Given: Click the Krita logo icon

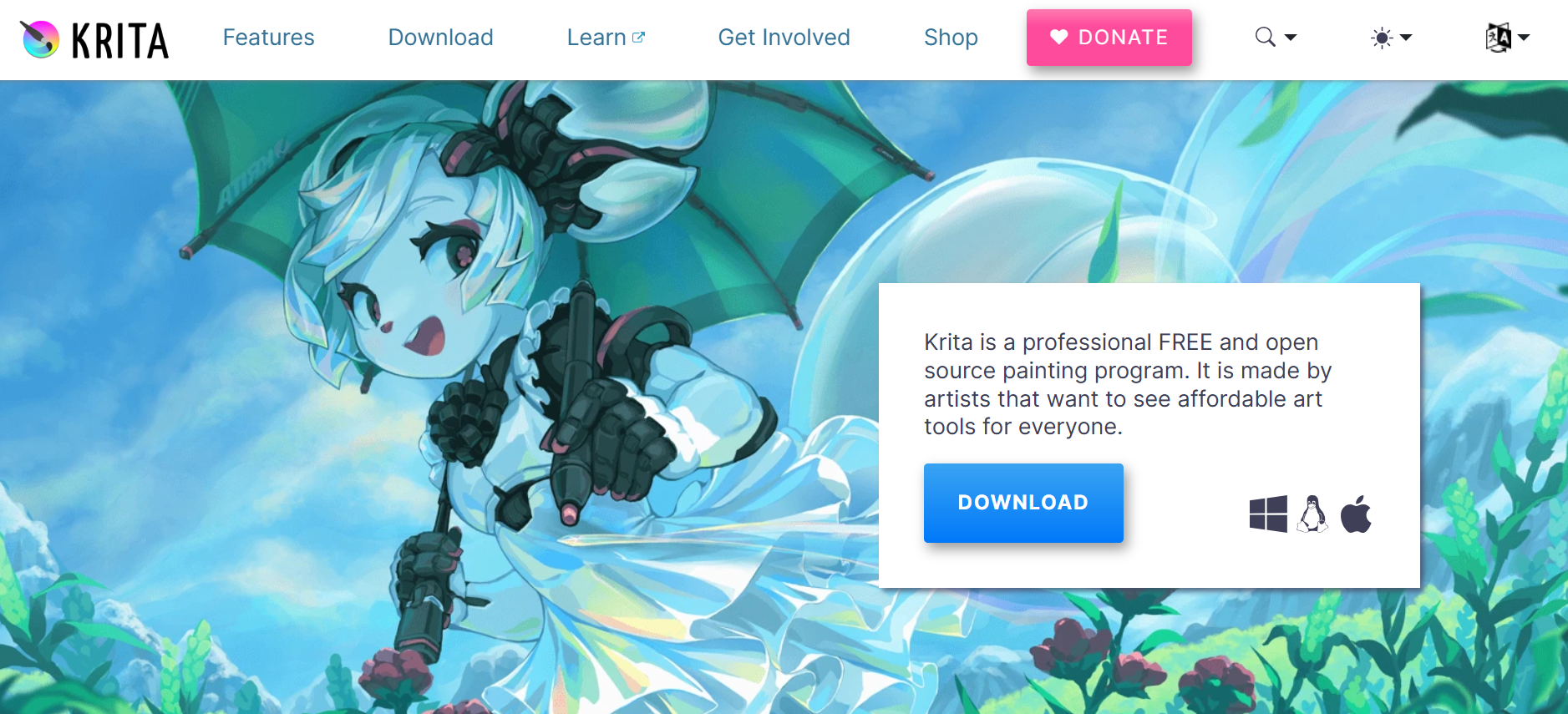Looking at the screenshot, I should 39,38.
